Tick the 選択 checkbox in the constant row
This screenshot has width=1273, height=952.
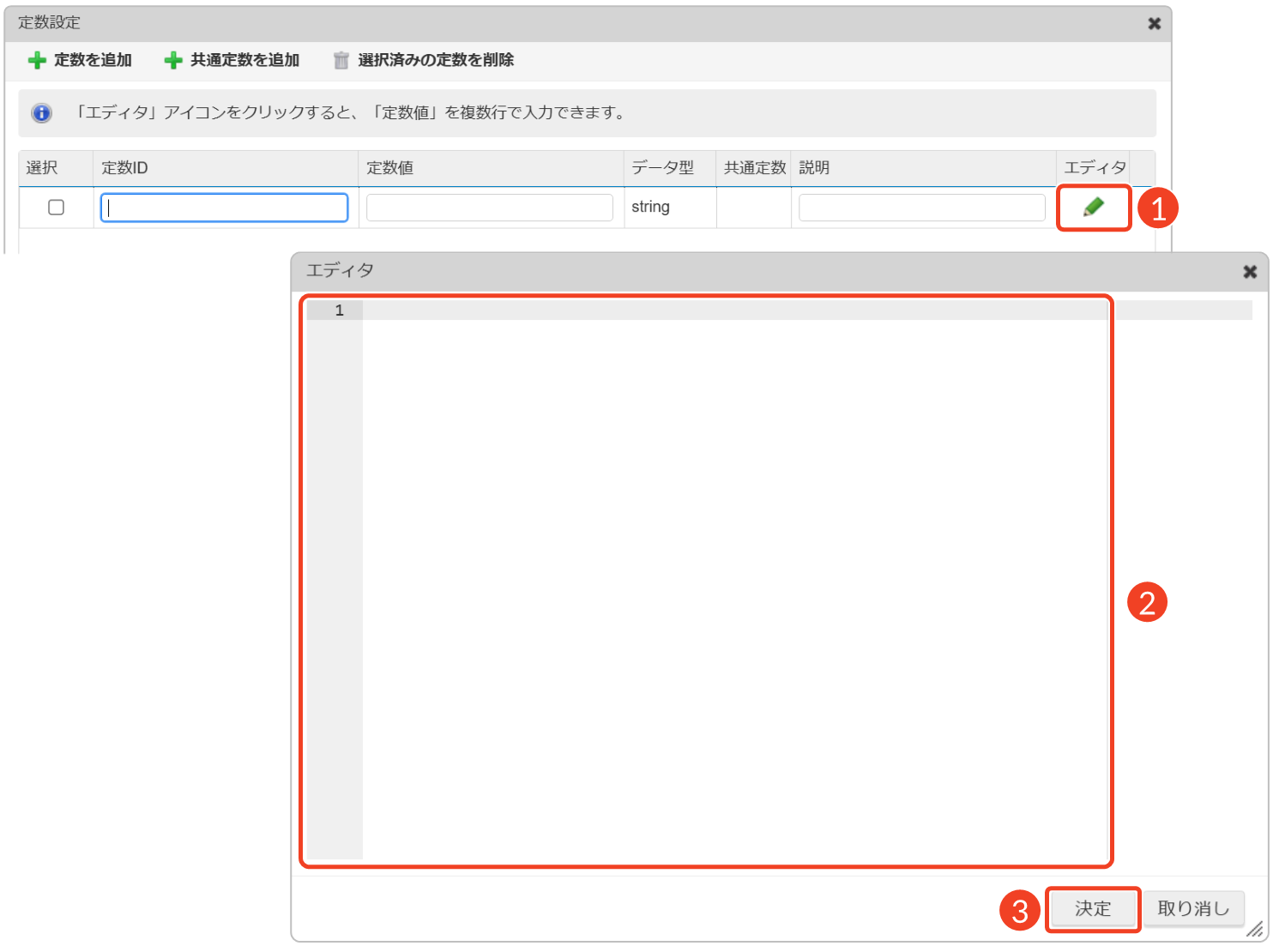pyautogui.click(x=57, y=208)
